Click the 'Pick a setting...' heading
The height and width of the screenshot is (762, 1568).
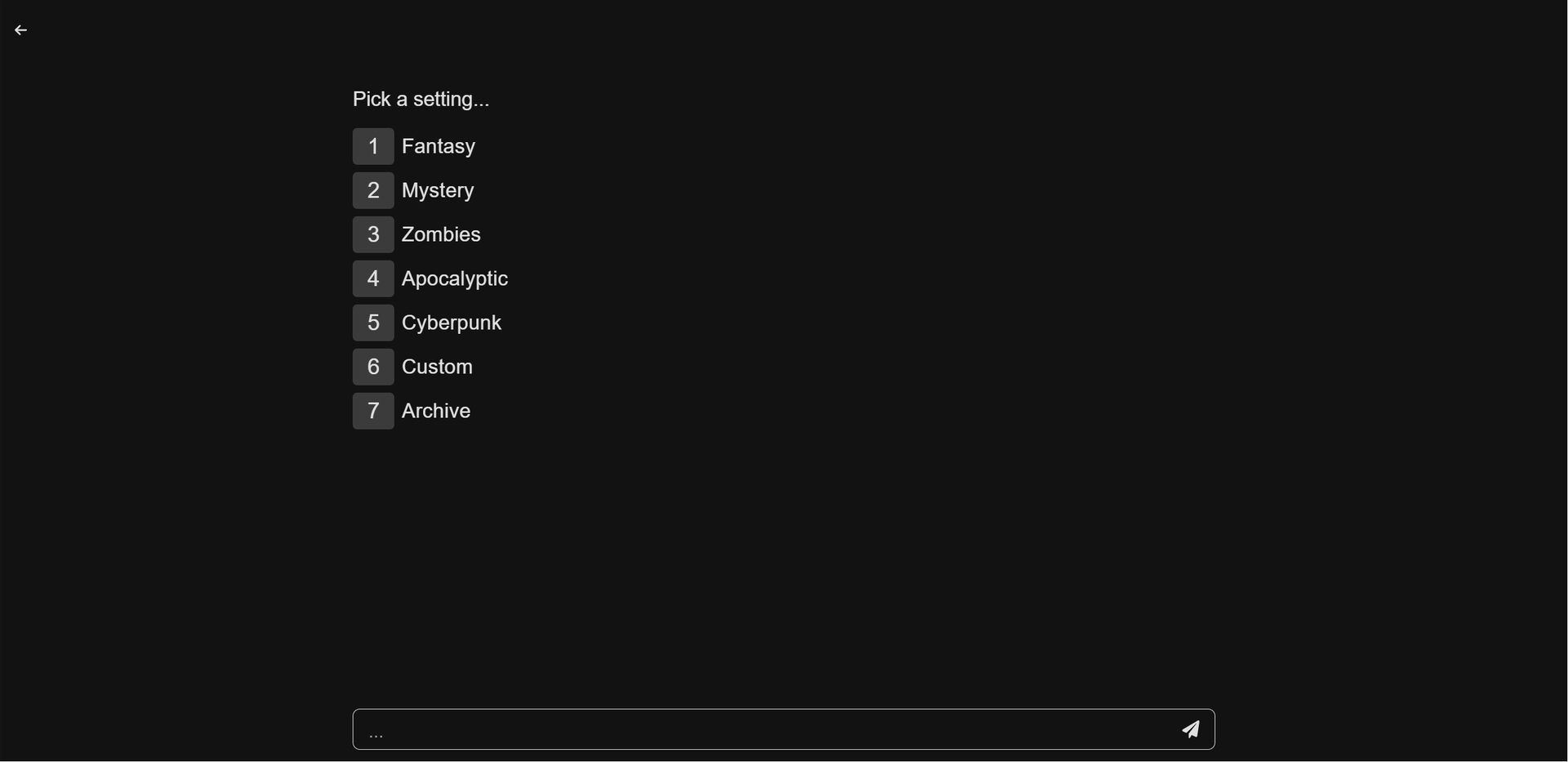click(421, 100)
